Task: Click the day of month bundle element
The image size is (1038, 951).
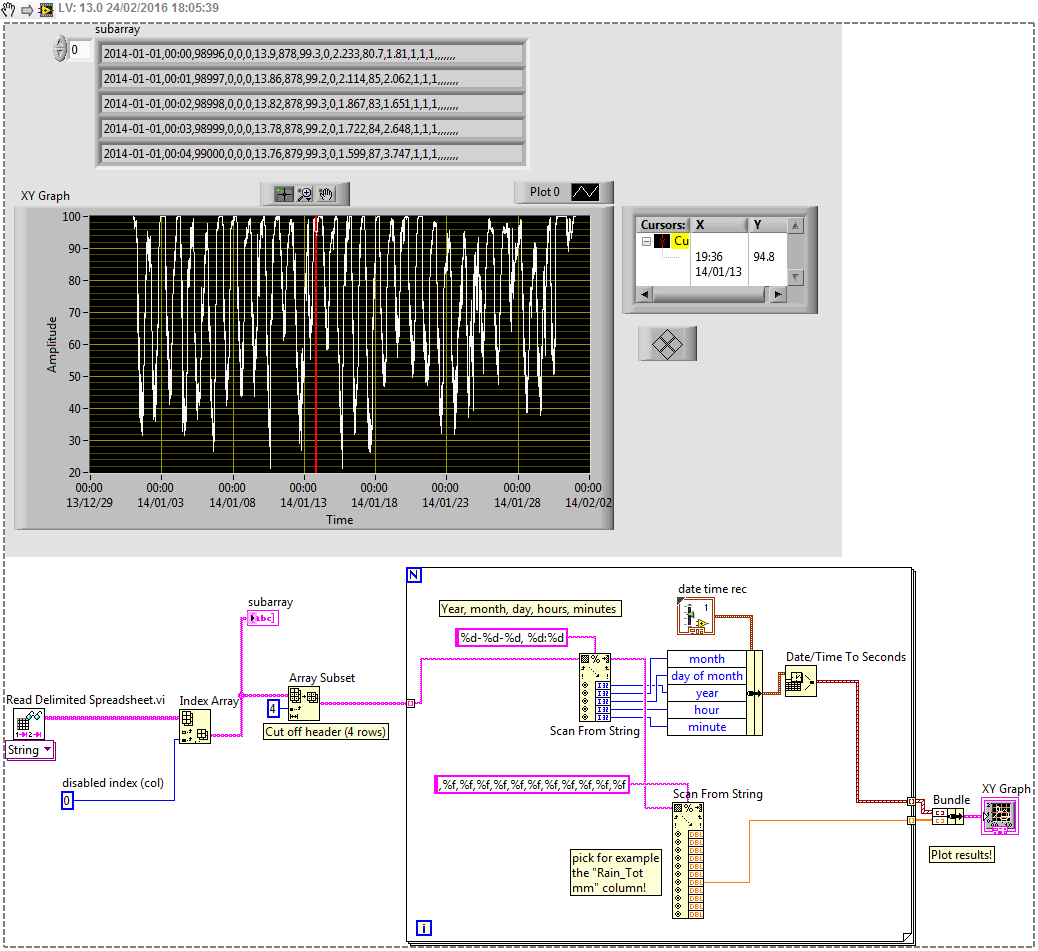Action: (x=706, y=676)
